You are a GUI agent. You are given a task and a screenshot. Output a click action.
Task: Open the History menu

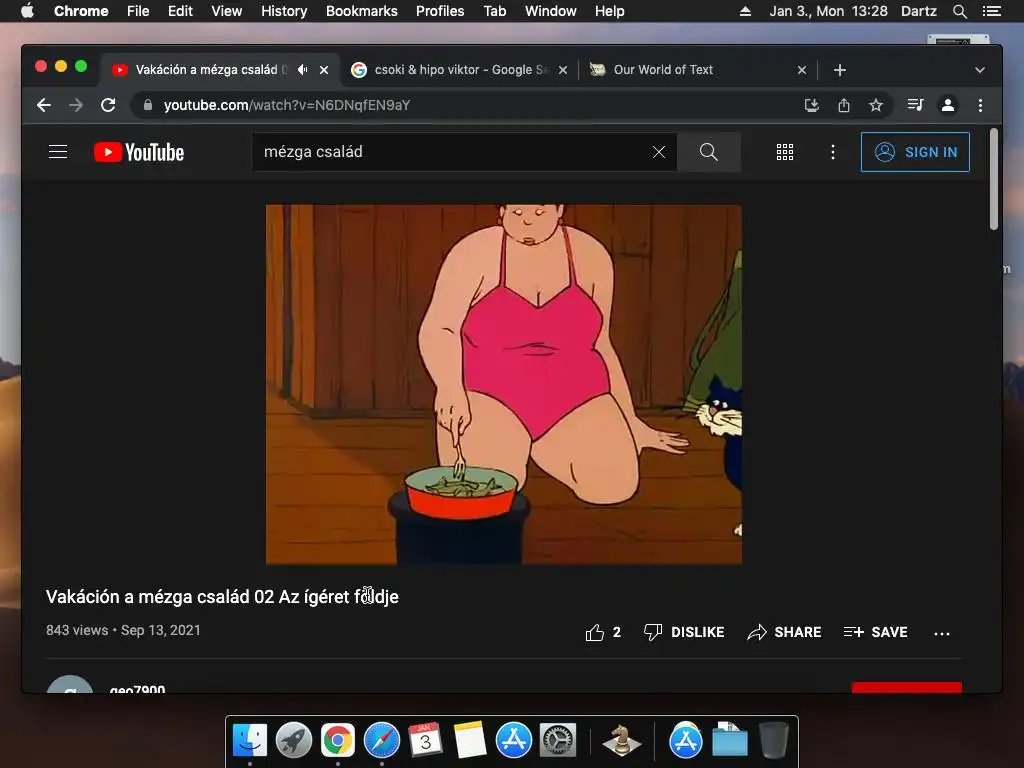pos(284,11)
